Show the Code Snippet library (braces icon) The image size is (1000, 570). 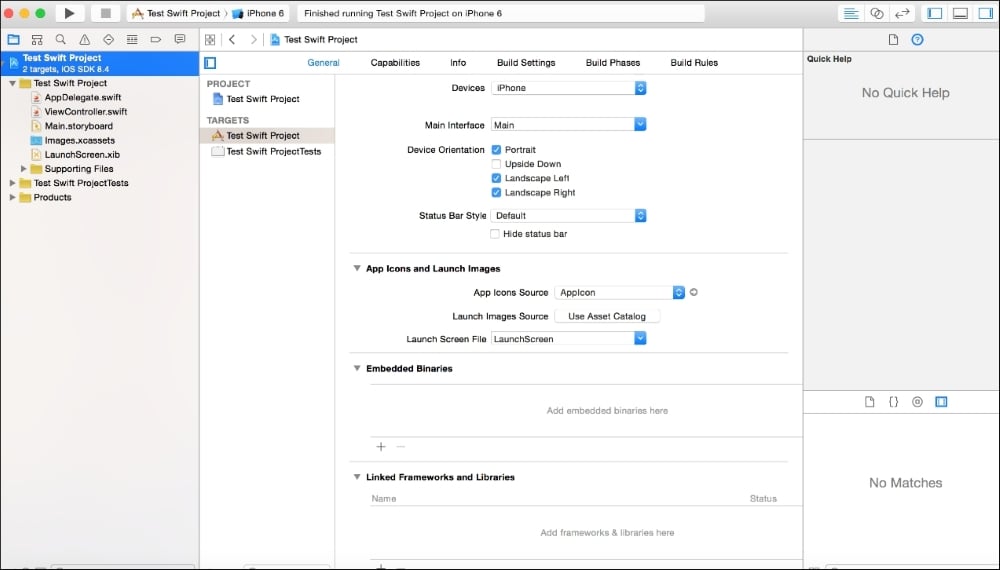pyautogui.click(x=893, y=401)
